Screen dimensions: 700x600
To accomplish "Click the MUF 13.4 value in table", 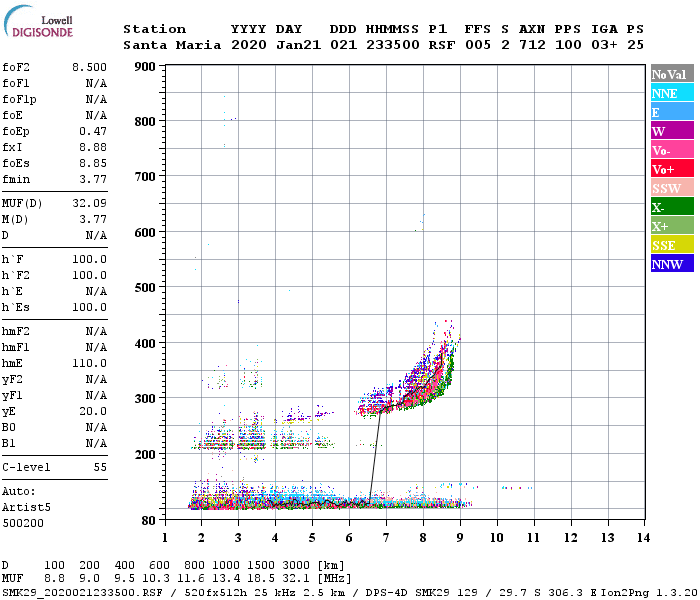I will pos(225,579).
